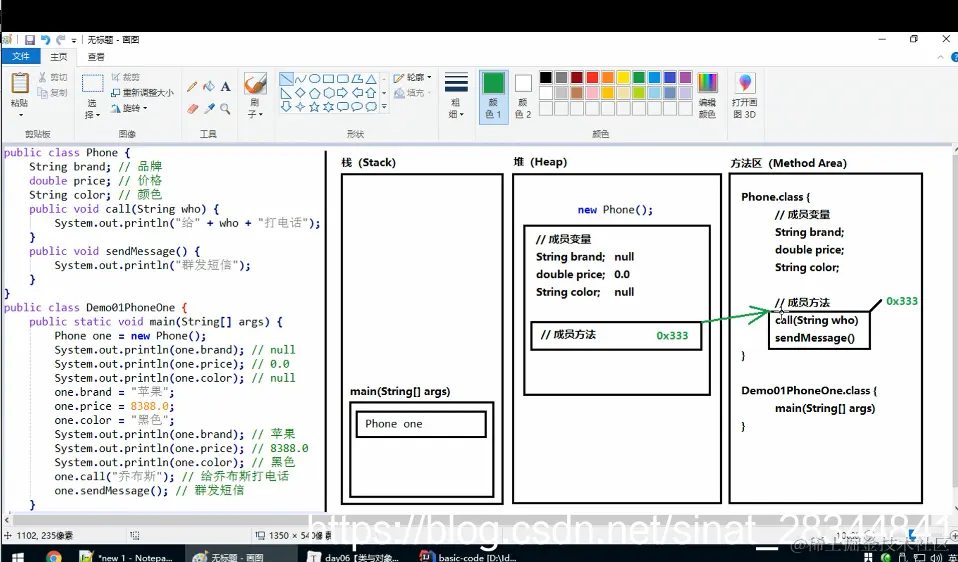Select the Pentagon shape
Image resolution: width=958 pixels, height=562 pixels.
pyautogui.click(x=314, y=93)
